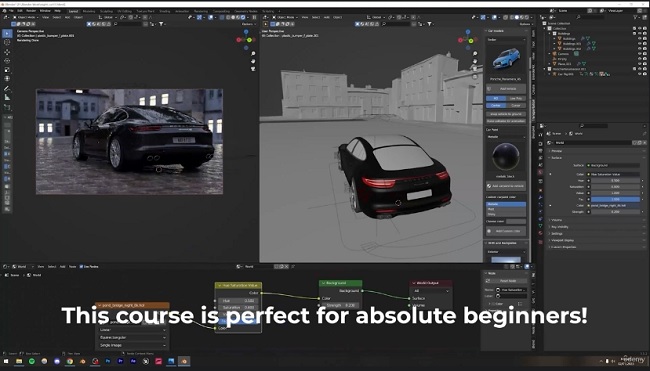Expand the Viewport Display section

click(562, 240)
